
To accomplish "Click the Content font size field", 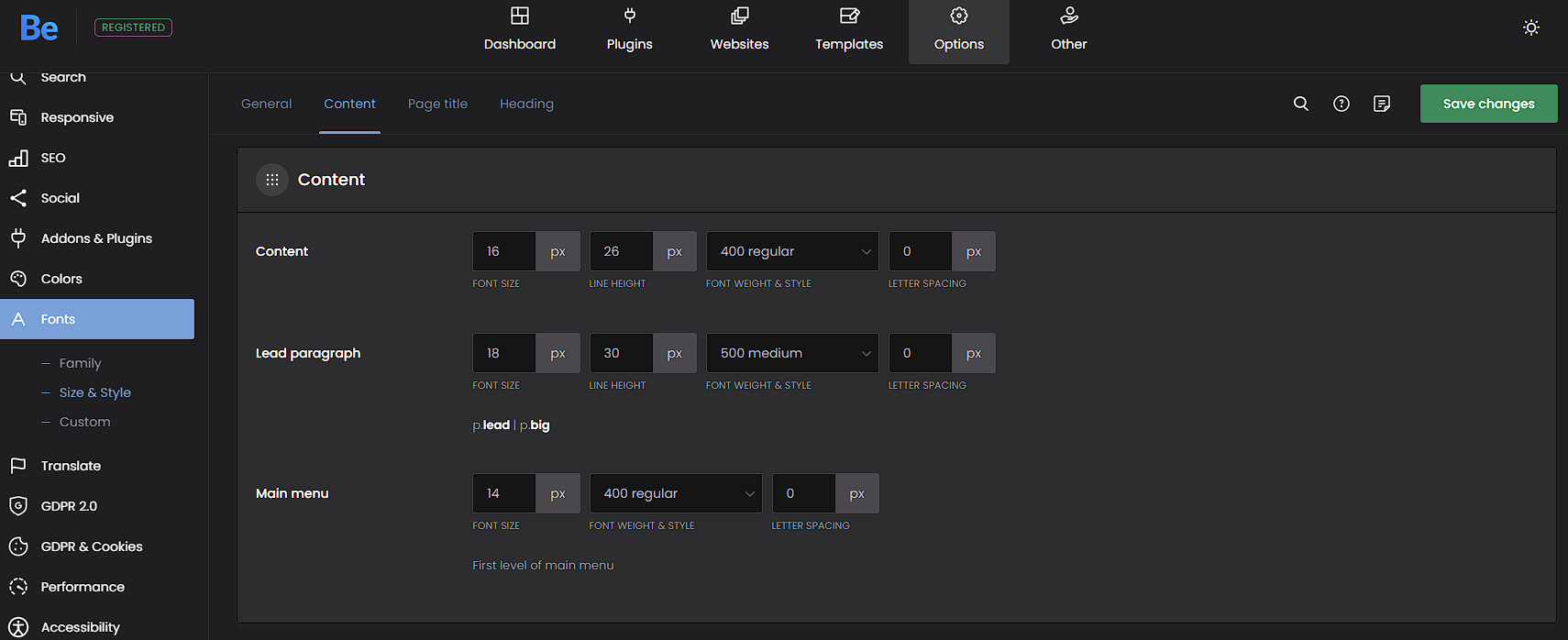I will click(x=503, y=251).
